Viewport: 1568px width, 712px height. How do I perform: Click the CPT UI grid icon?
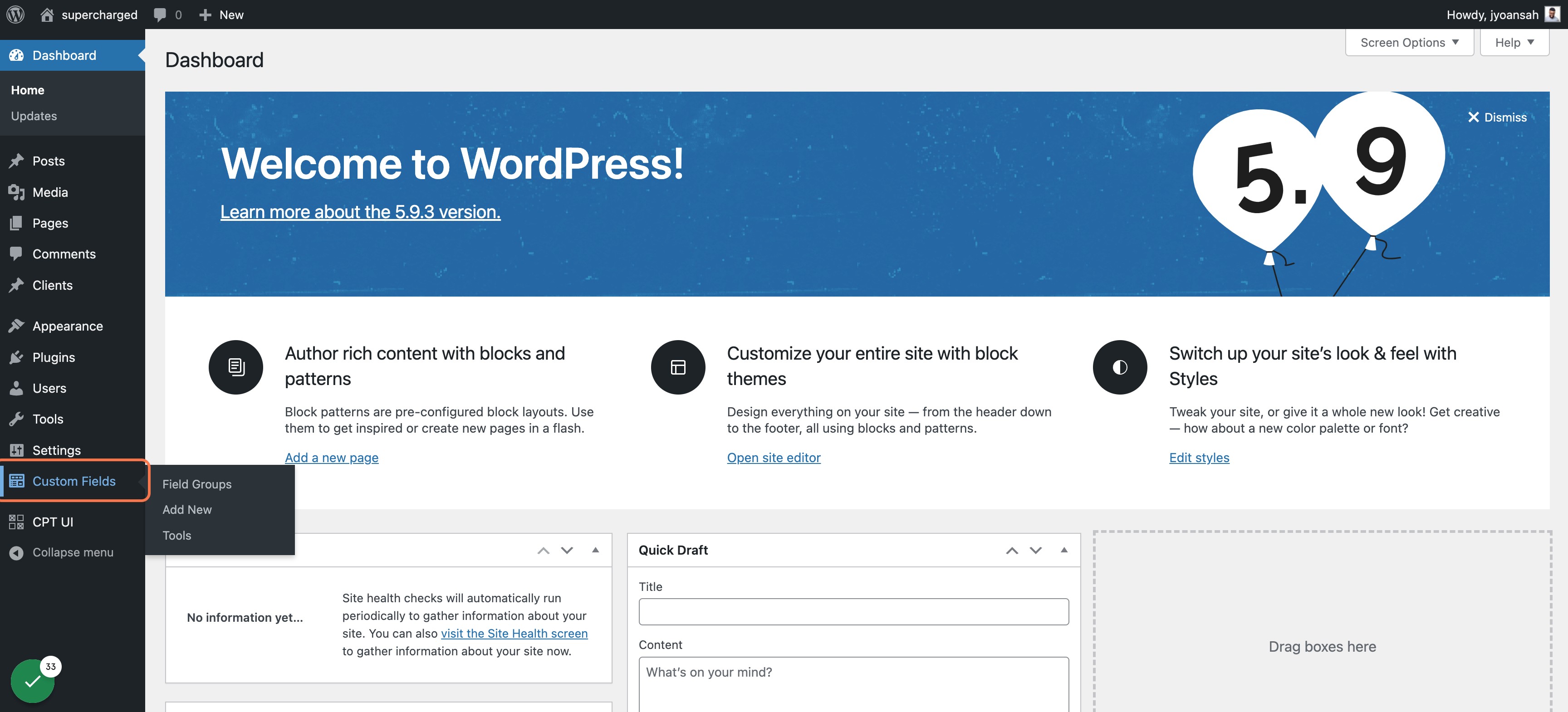pyautogui.click(x=16, y=522)
